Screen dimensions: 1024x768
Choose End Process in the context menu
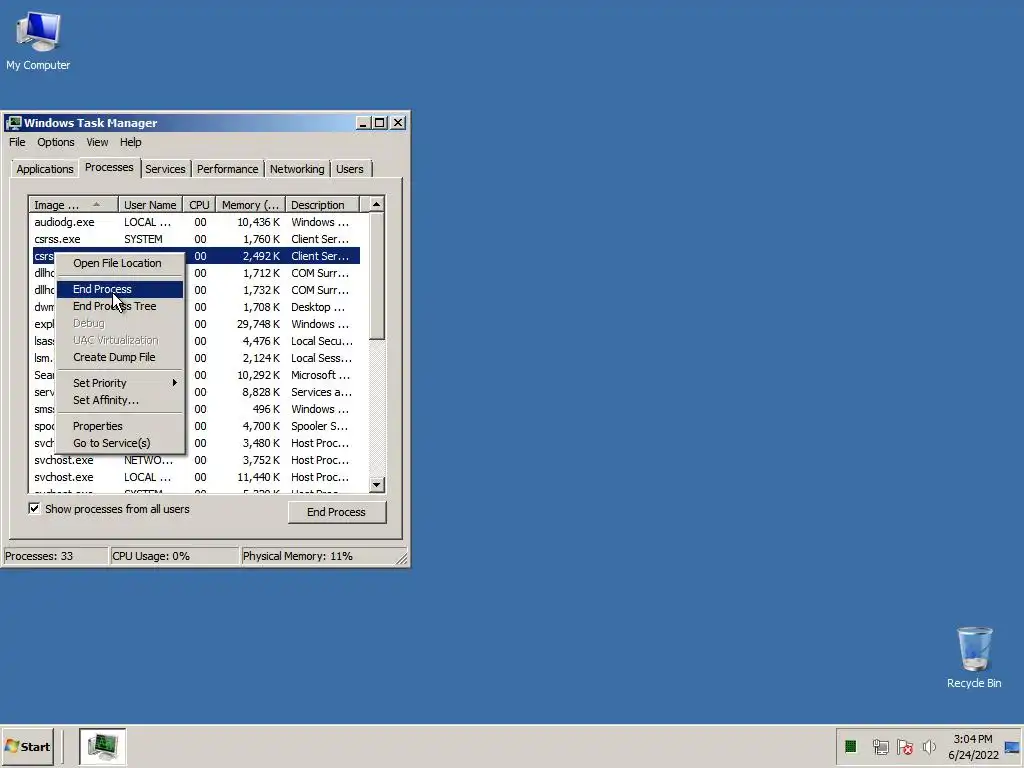[120, 289]
